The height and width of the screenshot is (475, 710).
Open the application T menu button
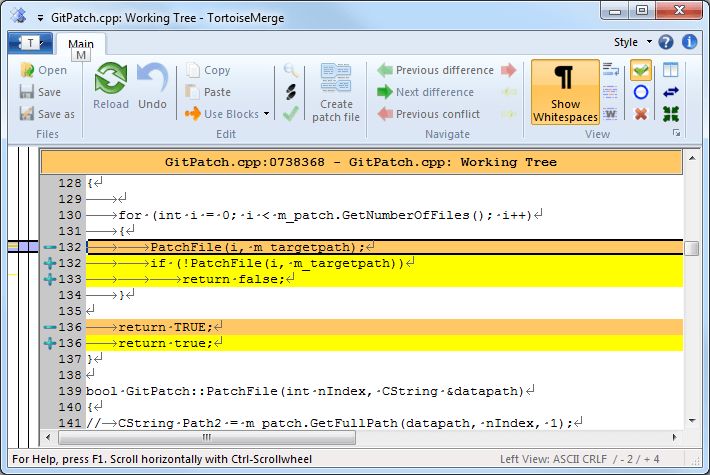30,43
